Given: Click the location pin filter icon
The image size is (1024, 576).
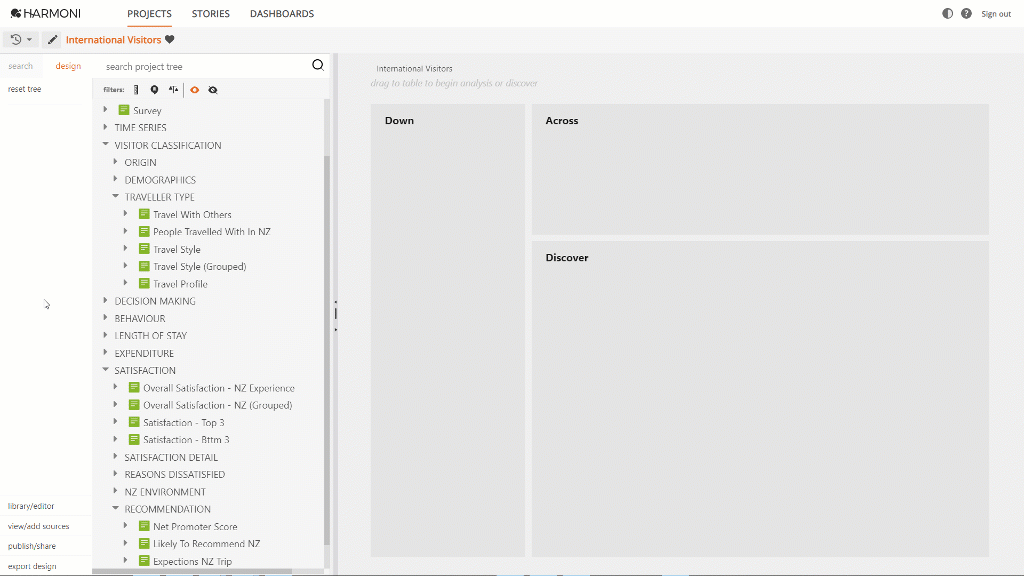Looking at the screenshot, I should (154, 89).
